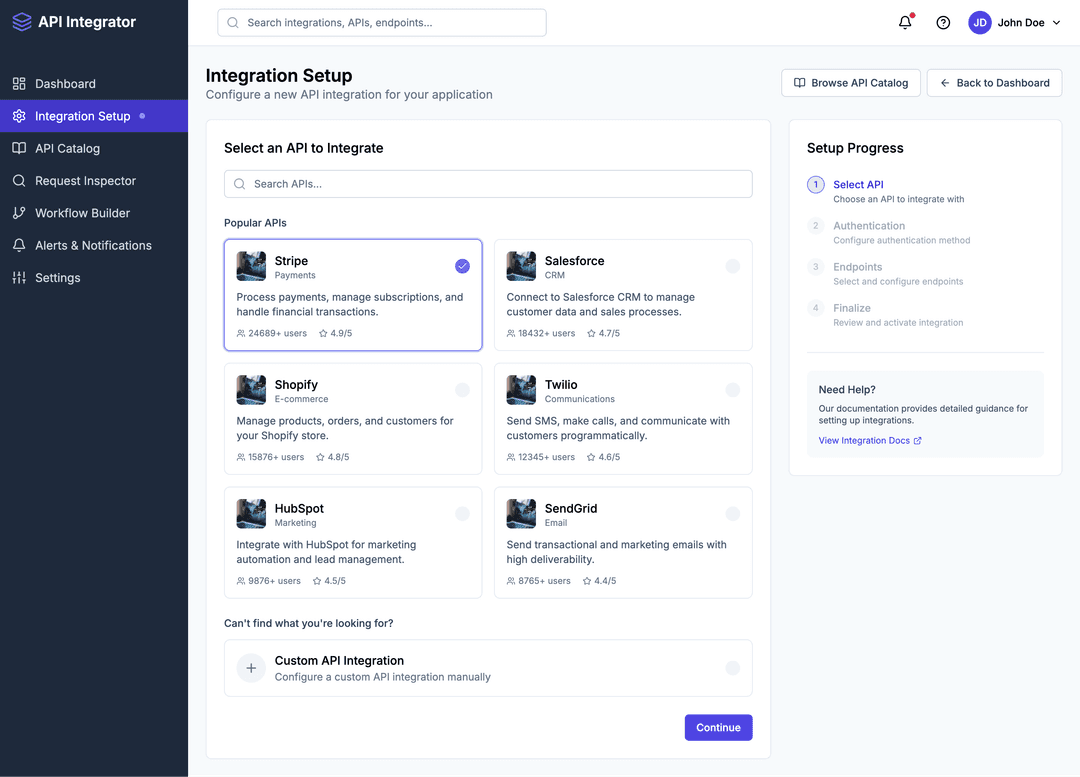Select the Salesforce API card

point(623,295)
